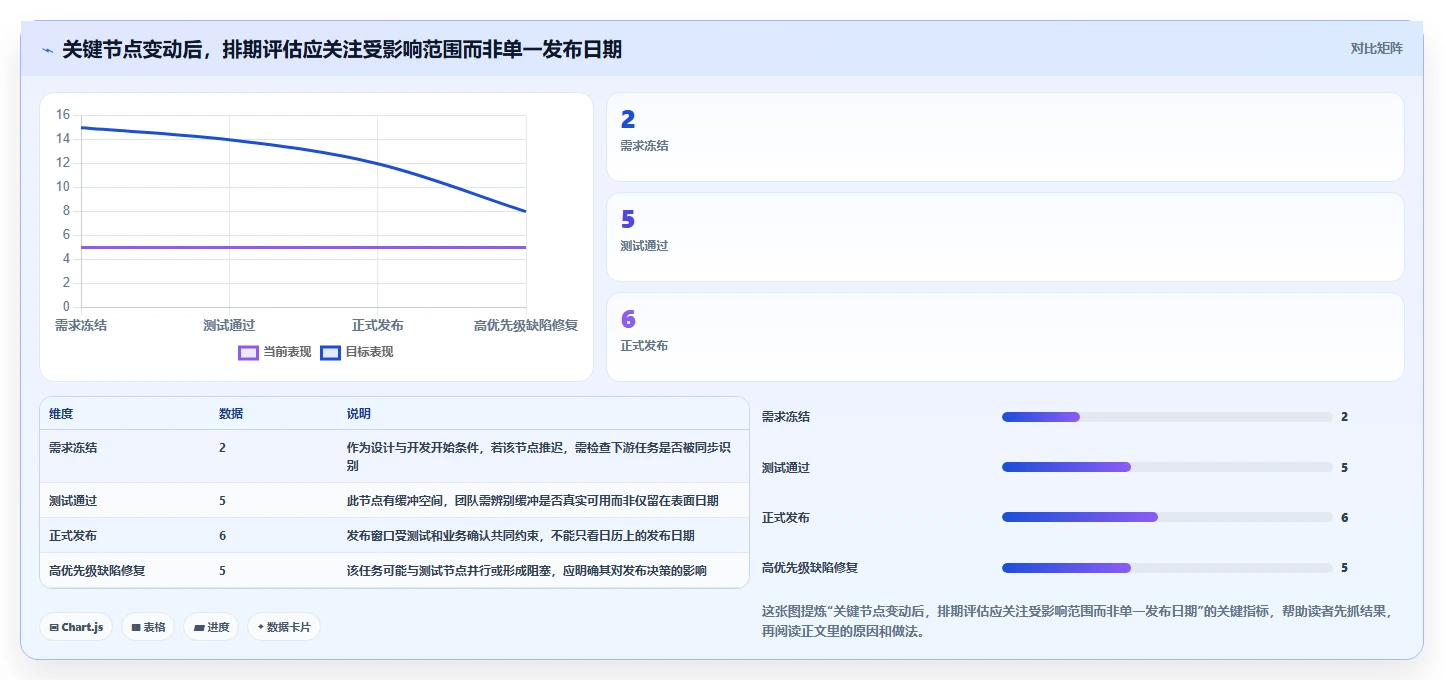Click the description starting 作为设计与开发开始条件
This screenshot has width=1444, height=680.
pos(541,457)
